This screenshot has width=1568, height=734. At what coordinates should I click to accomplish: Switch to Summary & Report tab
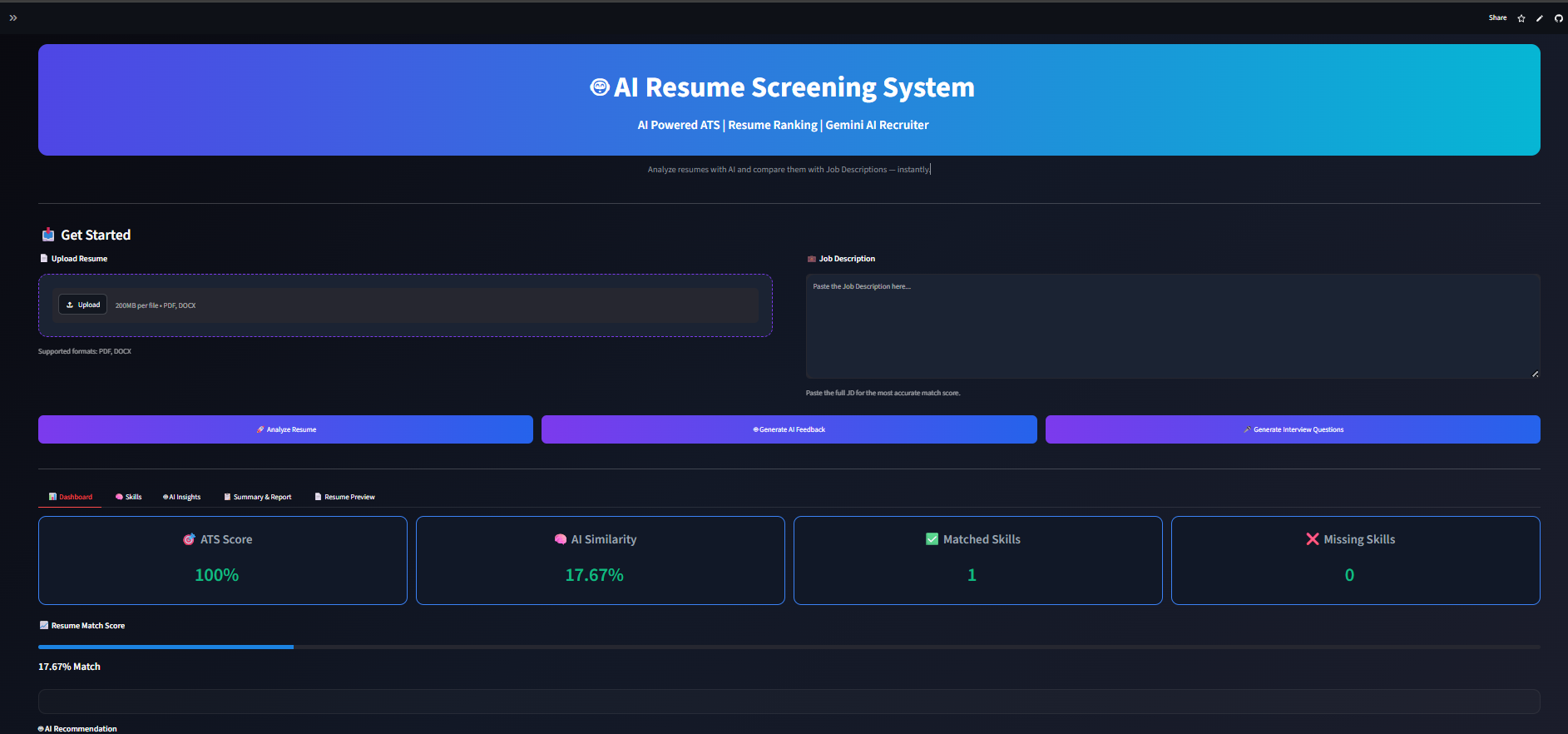click(258, 497)
